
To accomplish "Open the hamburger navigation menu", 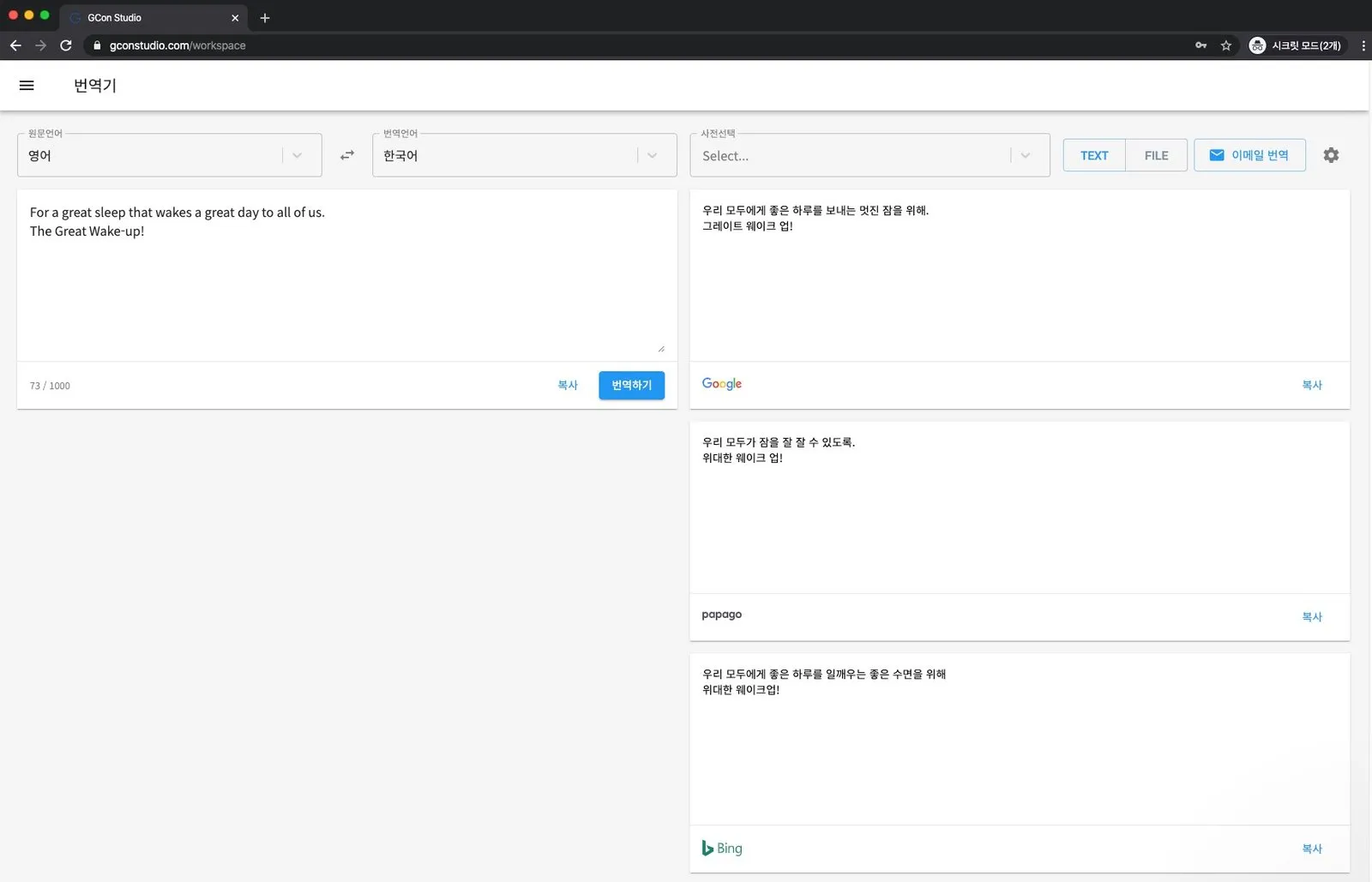I will point(27,85).
